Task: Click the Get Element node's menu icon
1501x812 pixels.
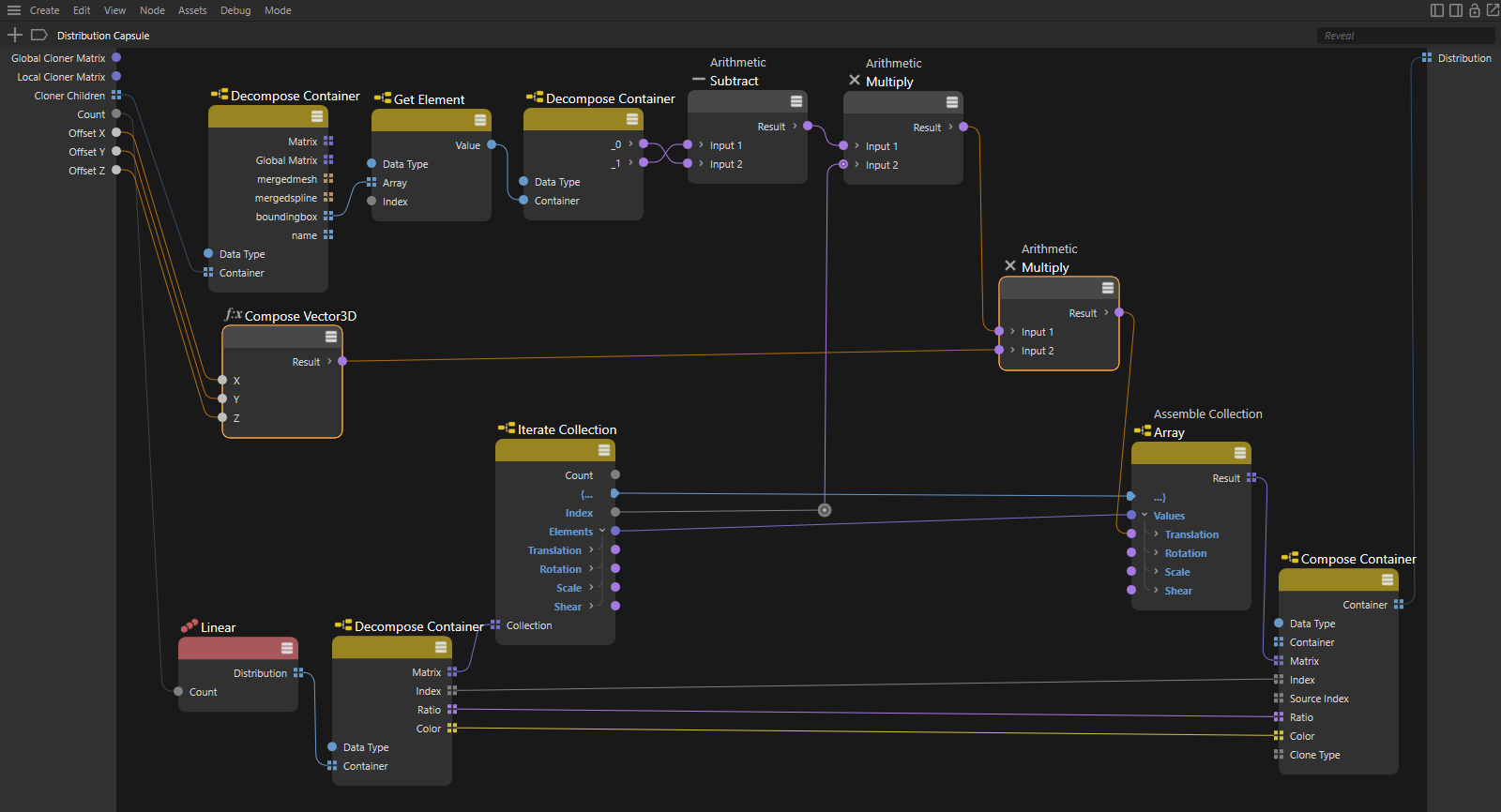Action: click(480, 120)
